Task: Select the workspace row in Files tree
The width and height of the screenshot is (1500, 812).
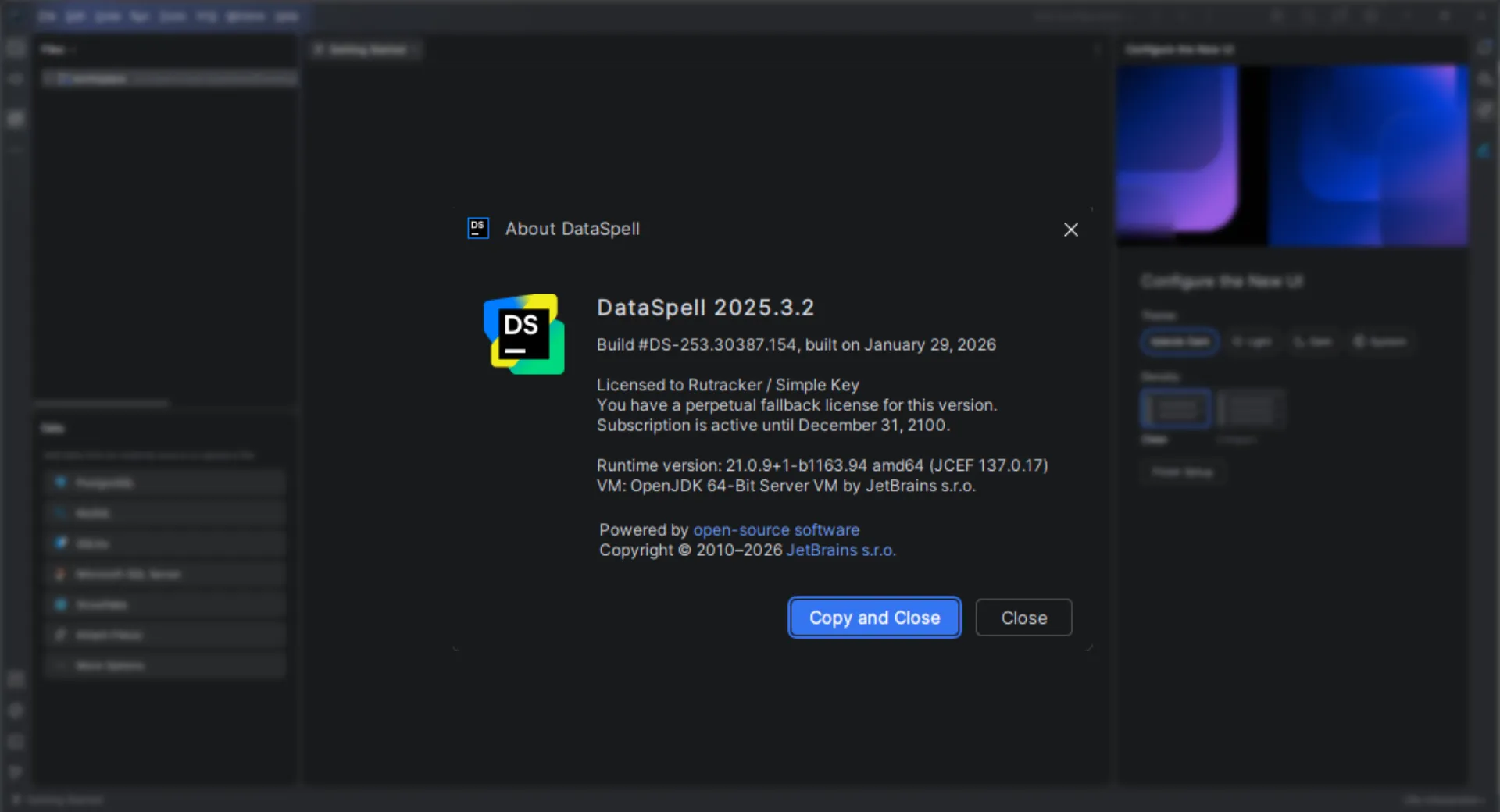Action: click(170, 79)
